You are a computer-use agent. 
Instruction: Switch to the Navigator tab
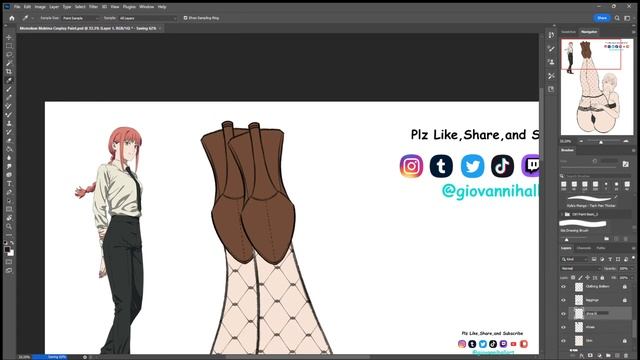point(589,32)
